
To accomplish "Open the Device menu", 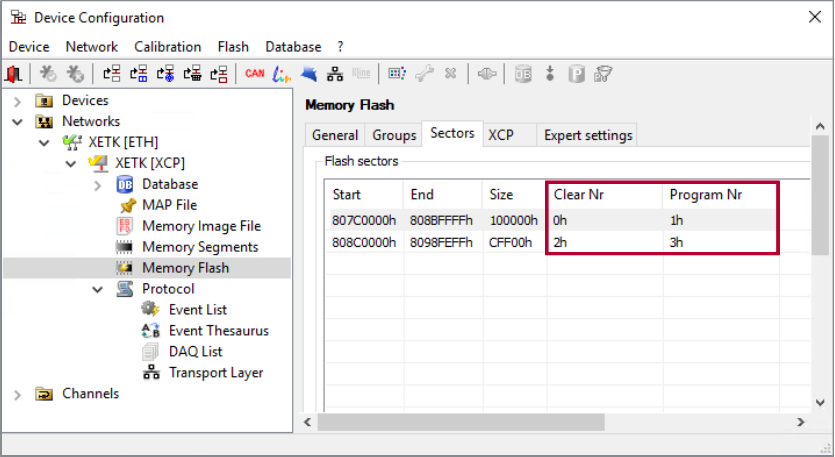I will coord(29,47).
